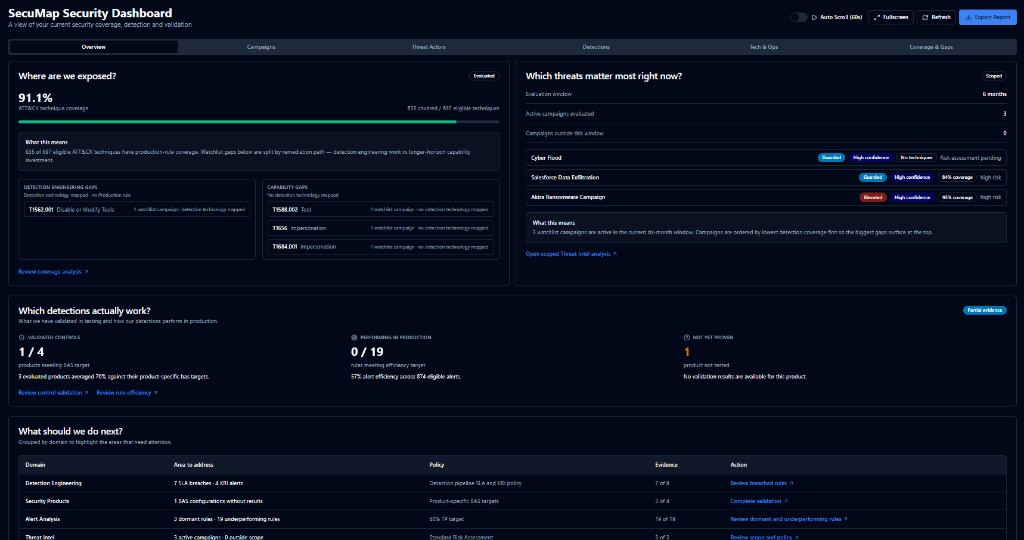Open Complete validation link
Screen dimensions: 1024x540
pos(759,501)
